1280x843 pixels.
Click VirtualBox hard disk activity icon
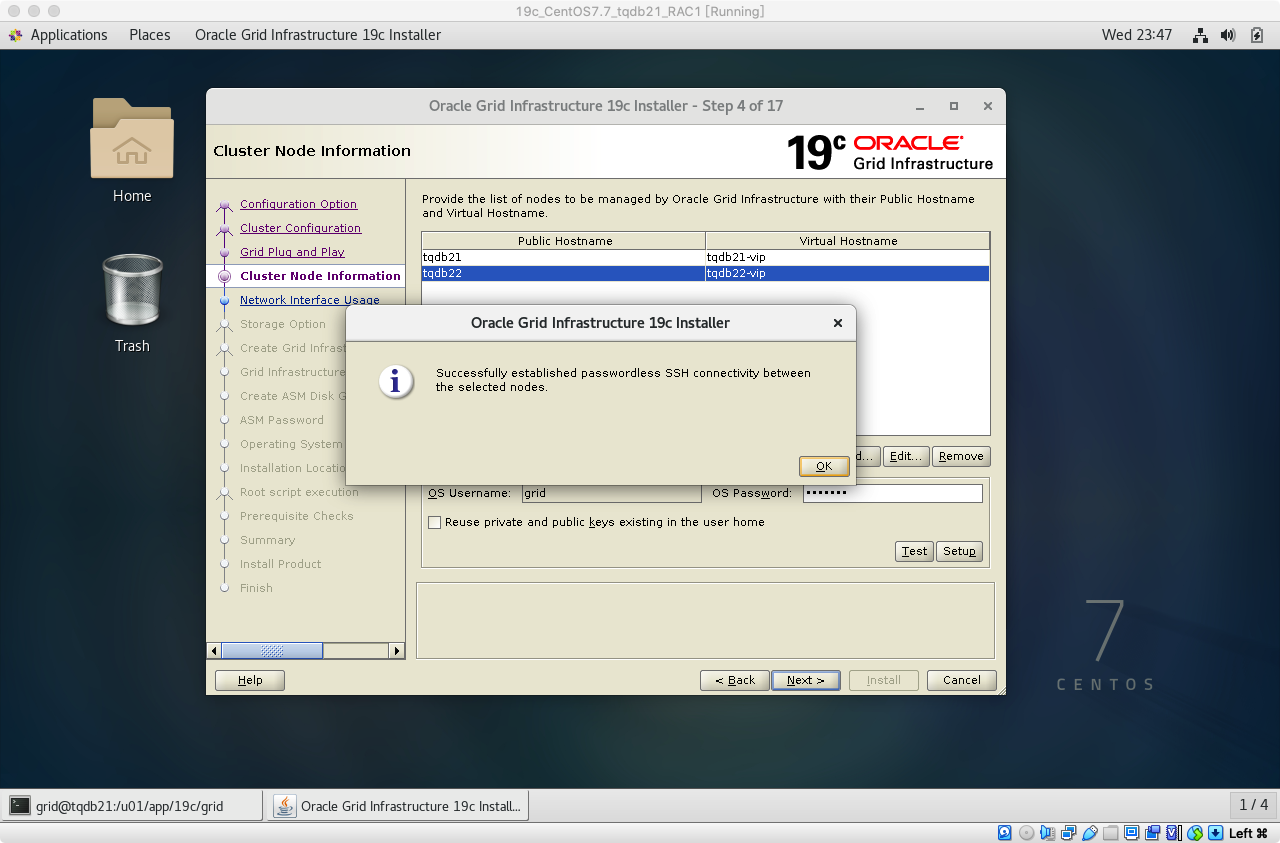coord(1005,833)
